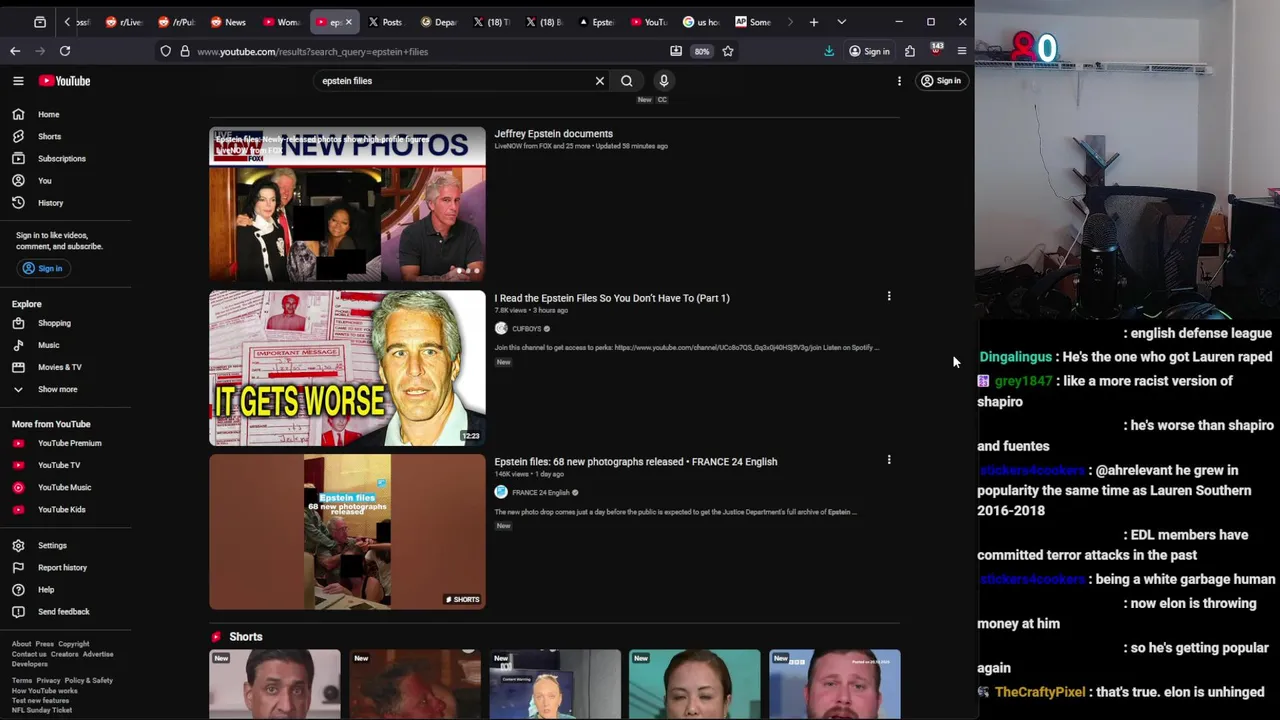Switch to the Some AP browser tab

click(x=753, y=22)
